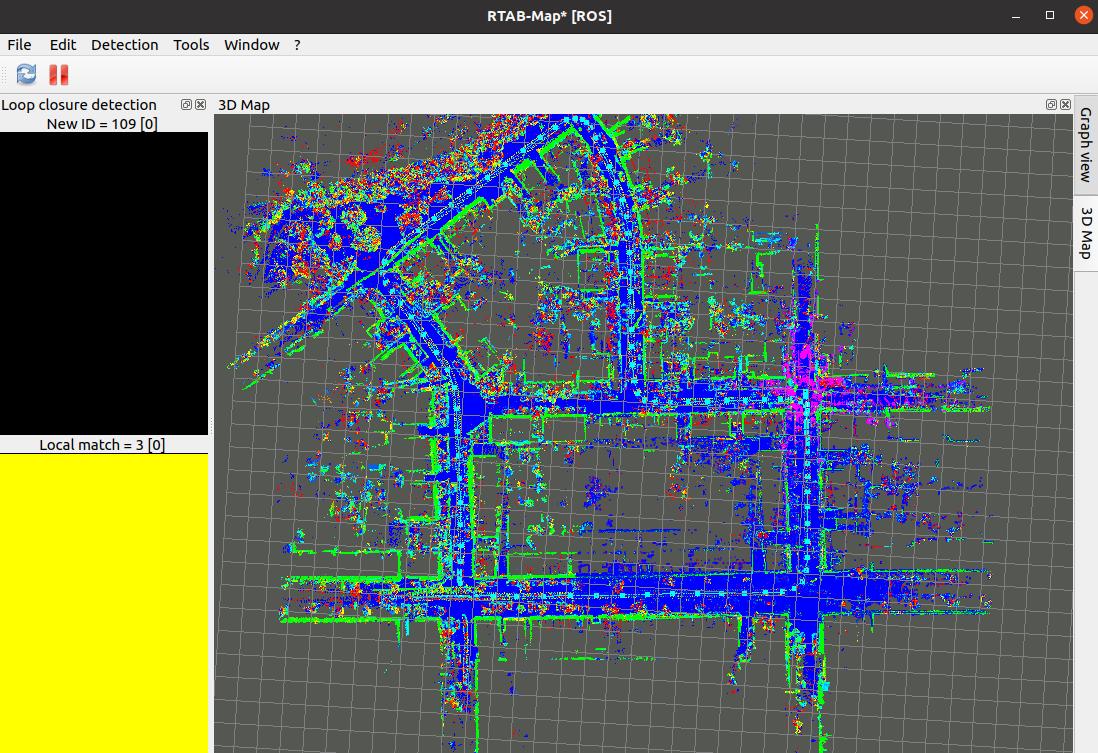Undock the 3D Map panel
Viewport: 1098px width, 753px height.
click(x=1051, y=105)
